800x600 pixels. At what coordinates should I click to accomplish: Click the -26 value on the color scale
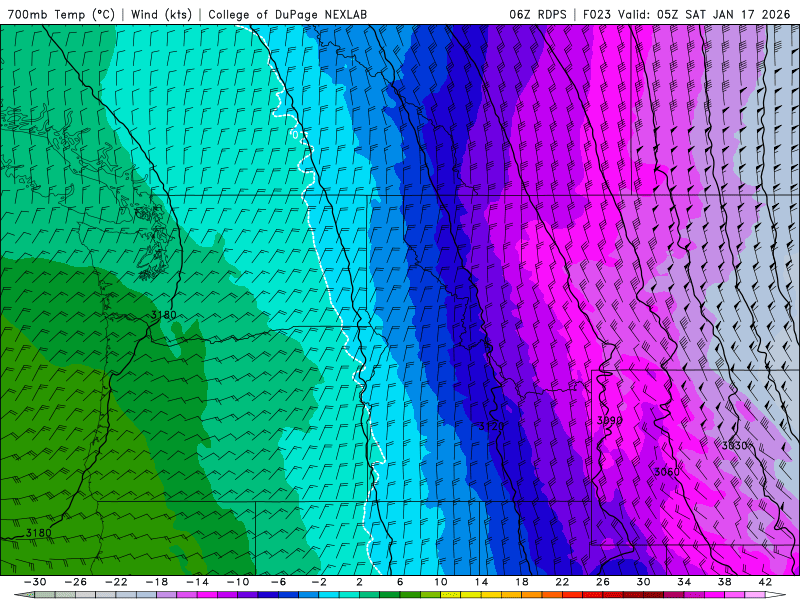pyautogui.click(x=76, y=582)
